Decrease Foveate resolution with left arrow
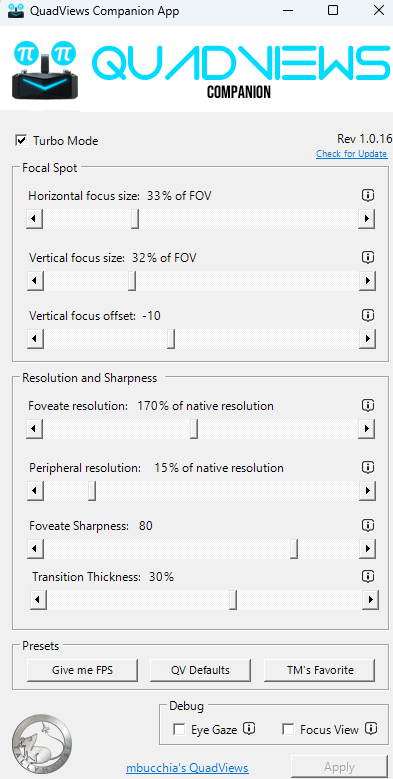 pos(34,429)
